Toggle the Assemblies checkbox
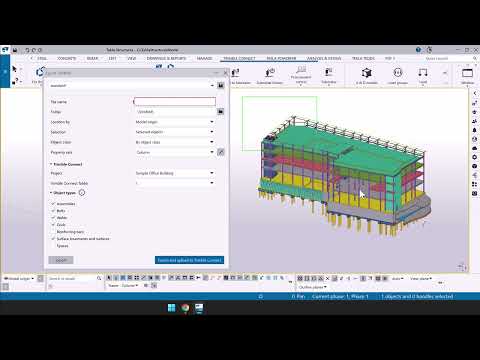Screen dimensions: 480x360 point(53,204)
